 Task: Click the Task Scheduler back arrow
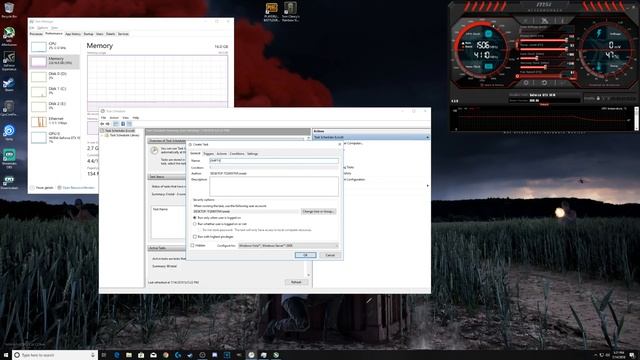click(x=102, y=124)
